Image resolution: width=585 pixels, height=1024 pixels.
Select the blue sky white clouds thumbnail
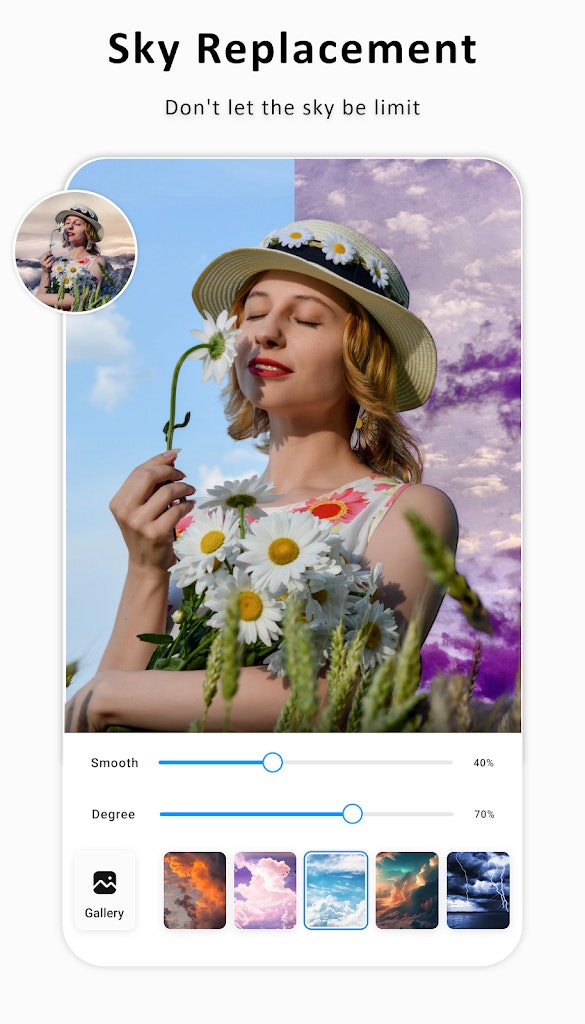click(336, 890)
